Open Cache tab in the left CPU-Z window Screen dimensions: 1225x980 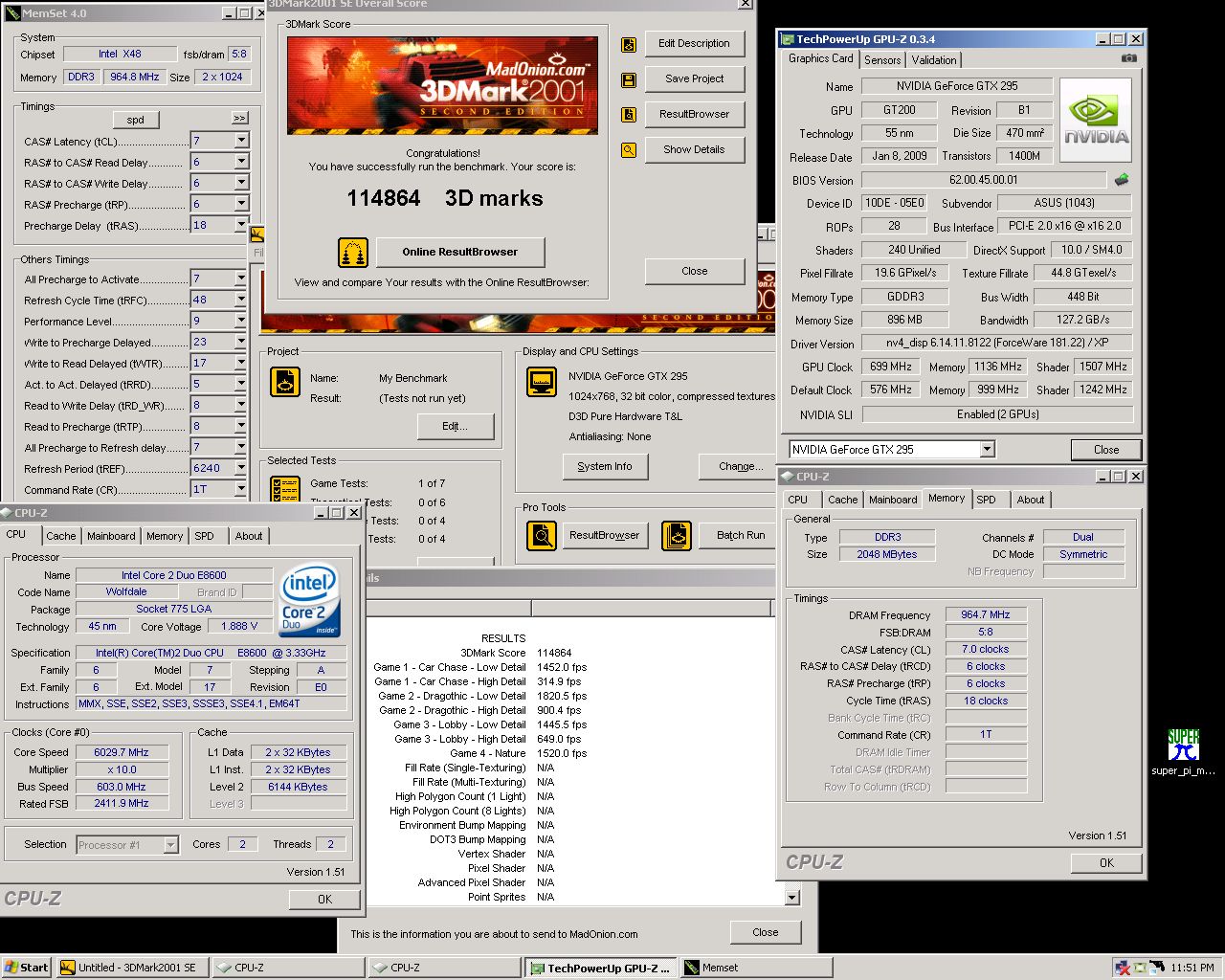click(60, 536)
